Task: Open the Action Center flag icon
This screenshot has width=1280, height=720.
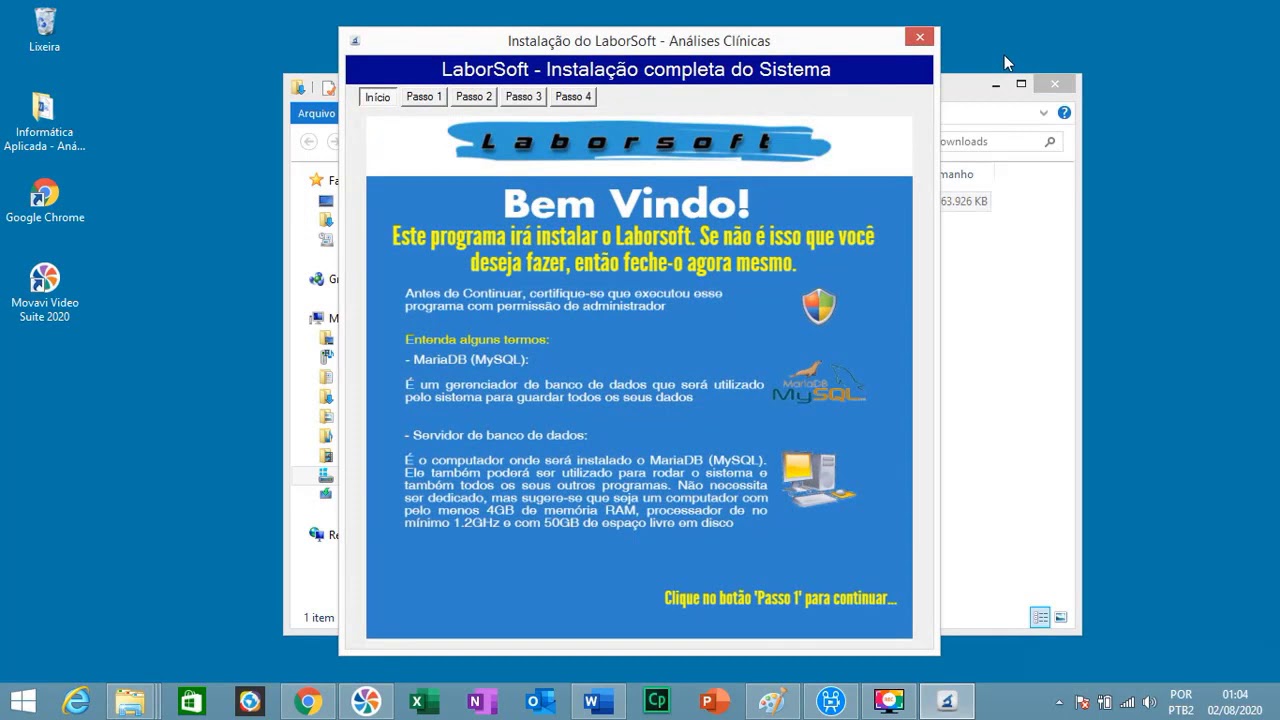Action: pos(1083,702)
